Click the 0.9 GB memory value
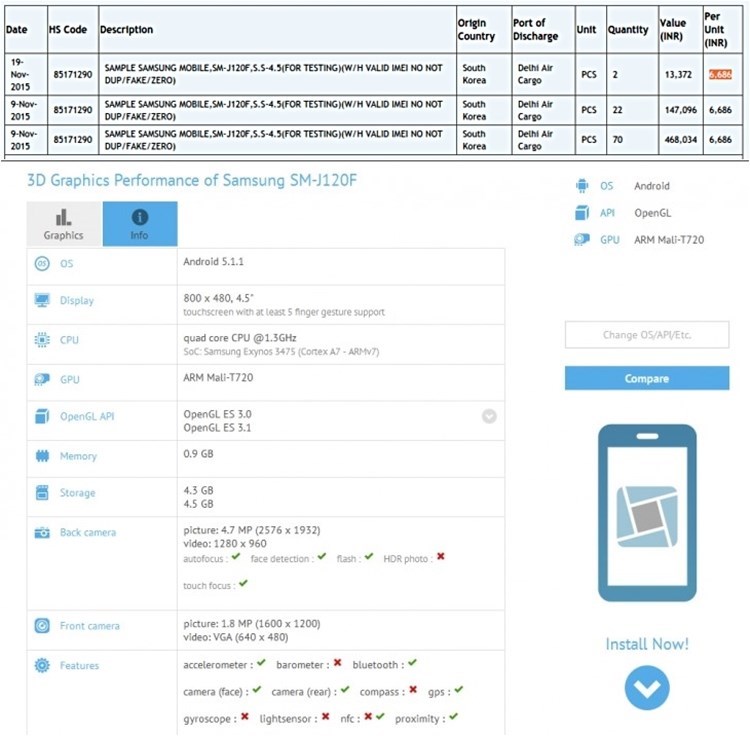750x736 pixels. click(x=198, y=454)
